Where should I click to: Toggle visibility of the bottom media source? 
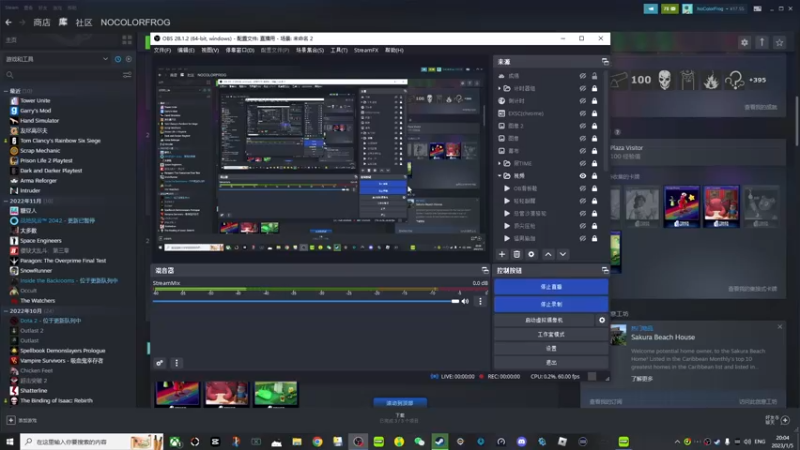pyautogui.click(x=582, y=238)
